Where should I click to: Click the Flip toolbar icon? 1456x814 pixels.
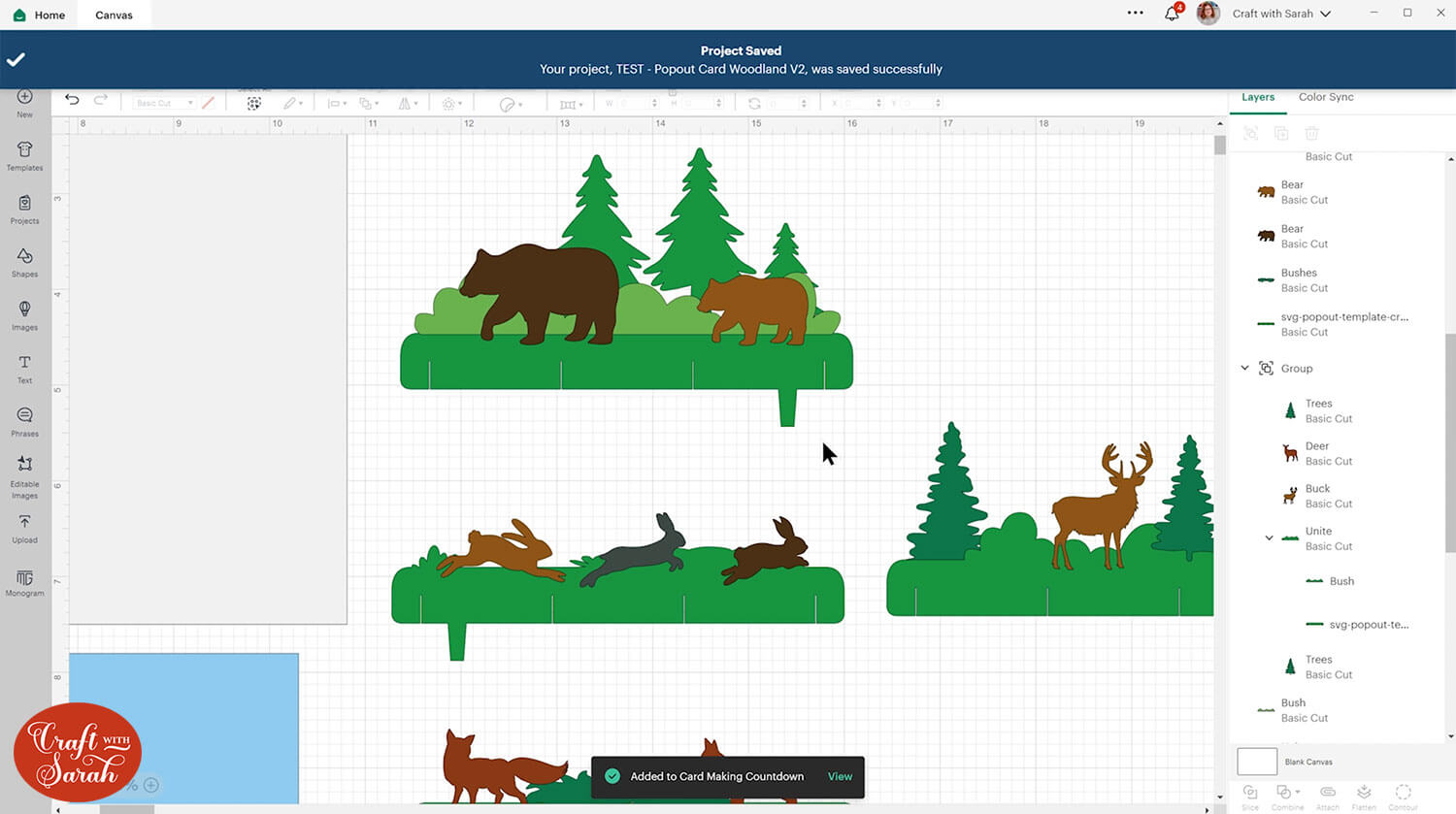coord(407,103)
